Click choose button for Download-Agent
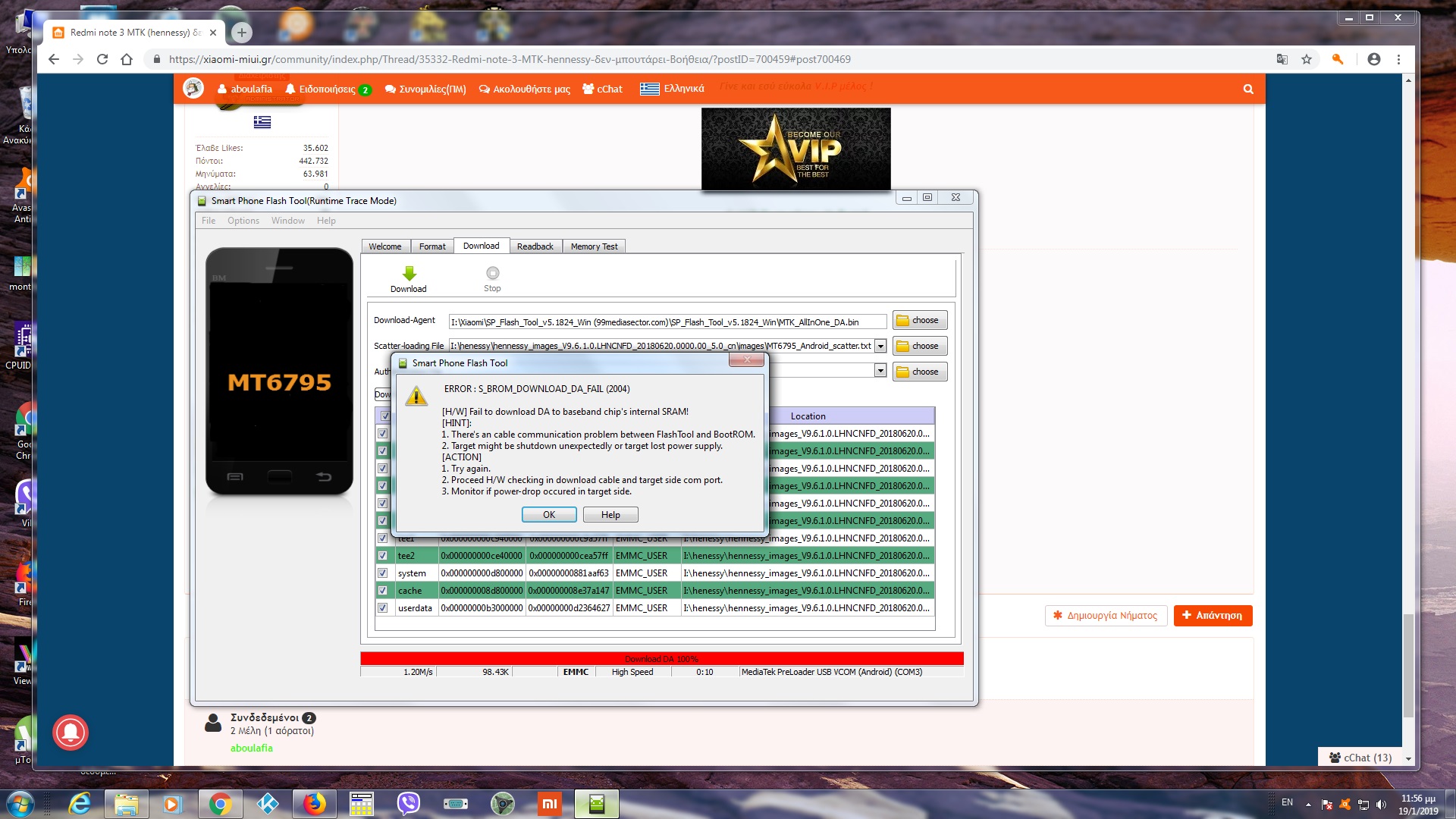The image size is (1456, 819). (919, 320)
